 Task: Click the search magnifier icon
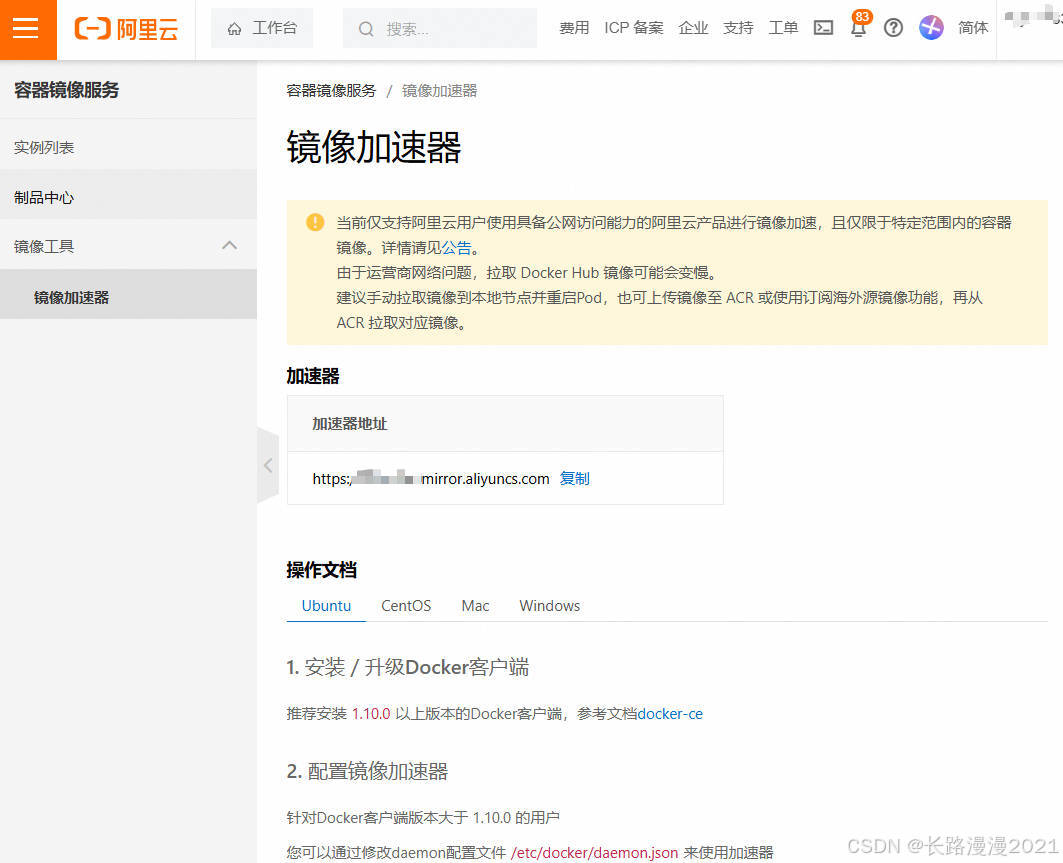click(366, 29)
